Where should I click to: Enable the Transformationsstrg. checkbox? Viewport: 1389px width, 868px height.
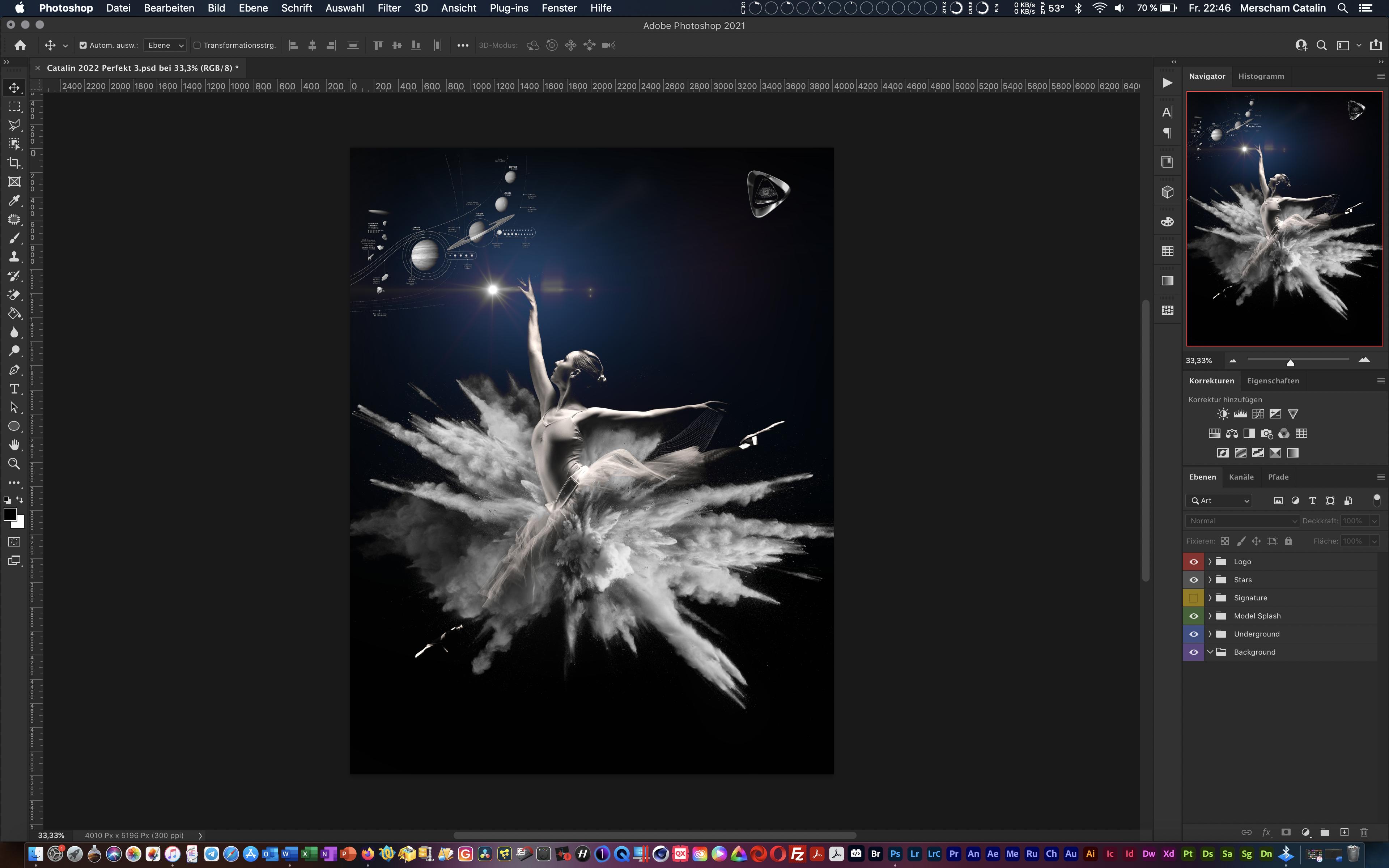pyautogui.click(x=197, y=45)
